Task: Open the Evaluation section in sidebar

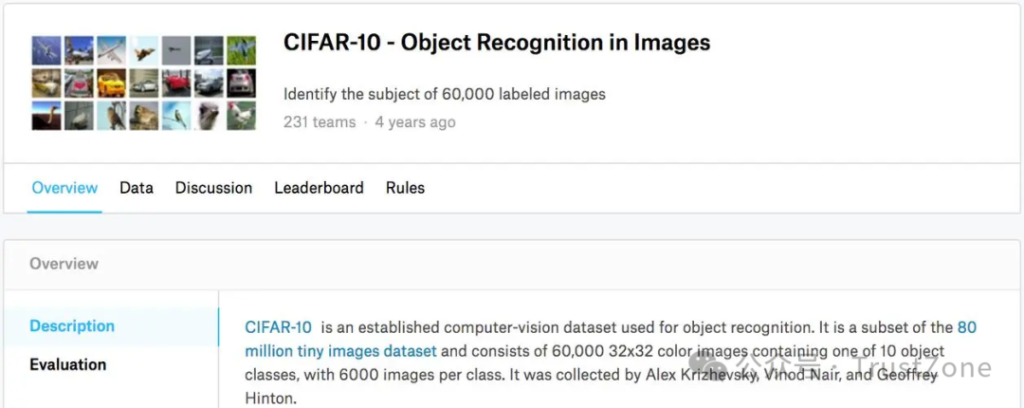Action: (x=68, y=364)
